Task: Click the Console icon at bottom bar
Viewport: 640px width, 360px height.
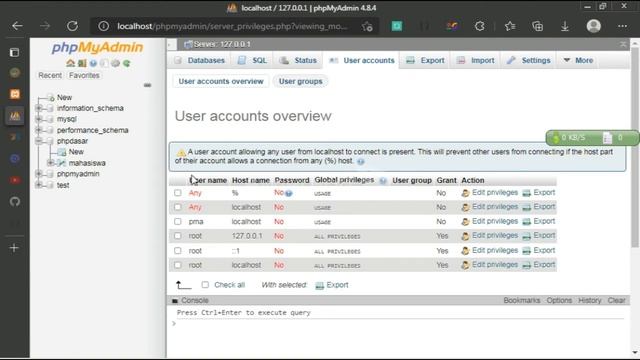Action: [x=175, y=301]
